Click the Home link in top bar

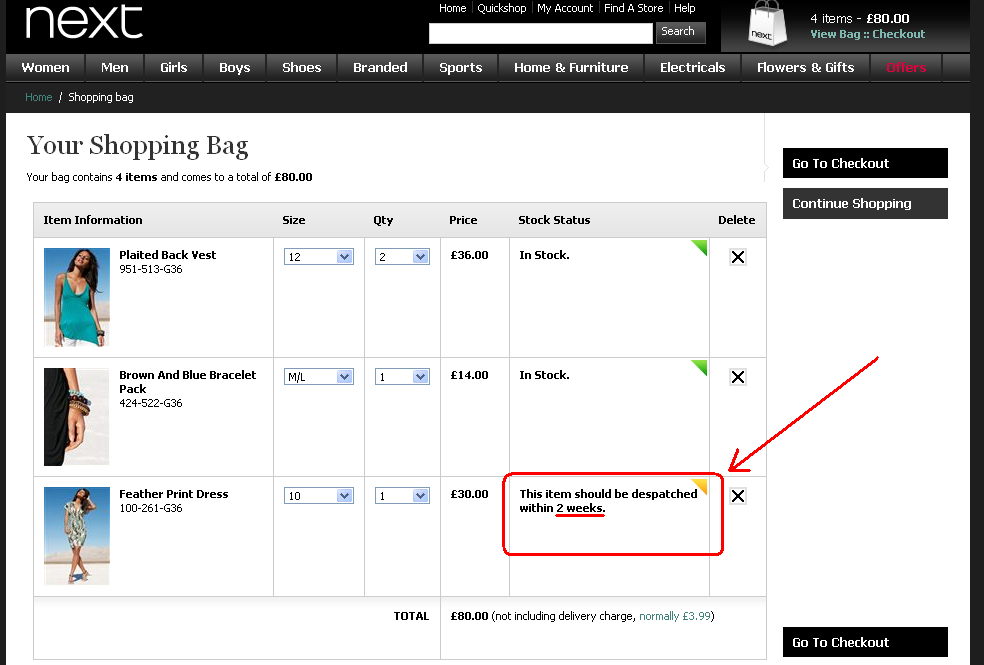point(452,8)
